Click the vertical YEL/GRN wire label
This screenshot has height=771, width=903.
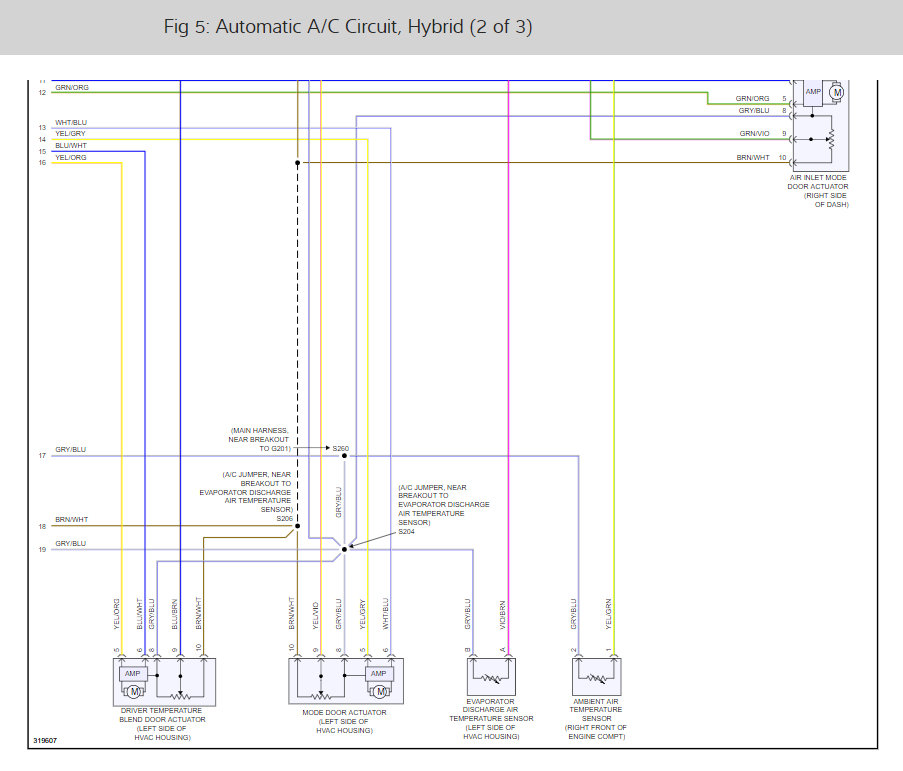[609, 614]
